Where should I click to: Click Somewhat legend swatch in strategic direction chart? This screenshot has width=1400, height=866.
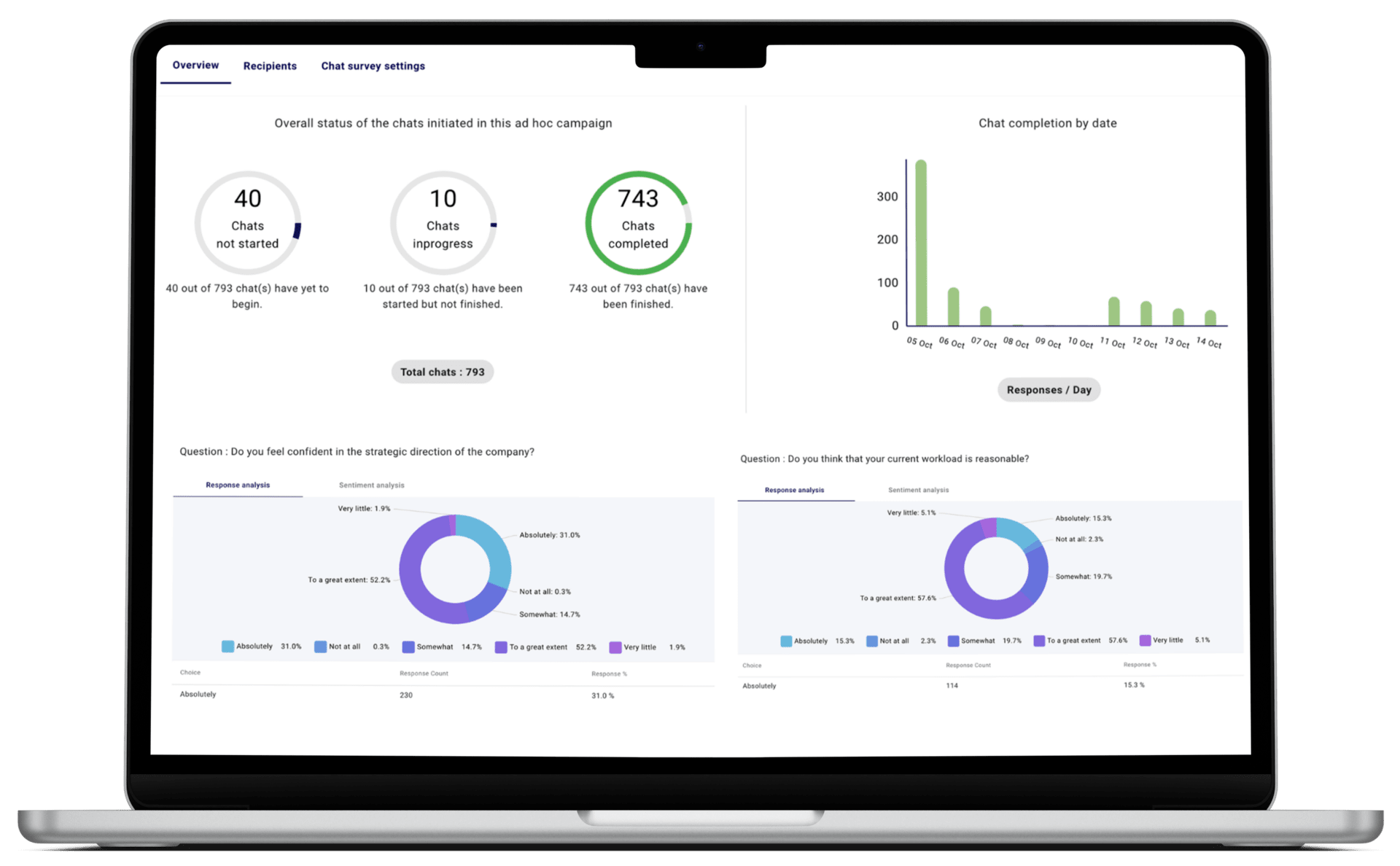click(x=408, y=647)
